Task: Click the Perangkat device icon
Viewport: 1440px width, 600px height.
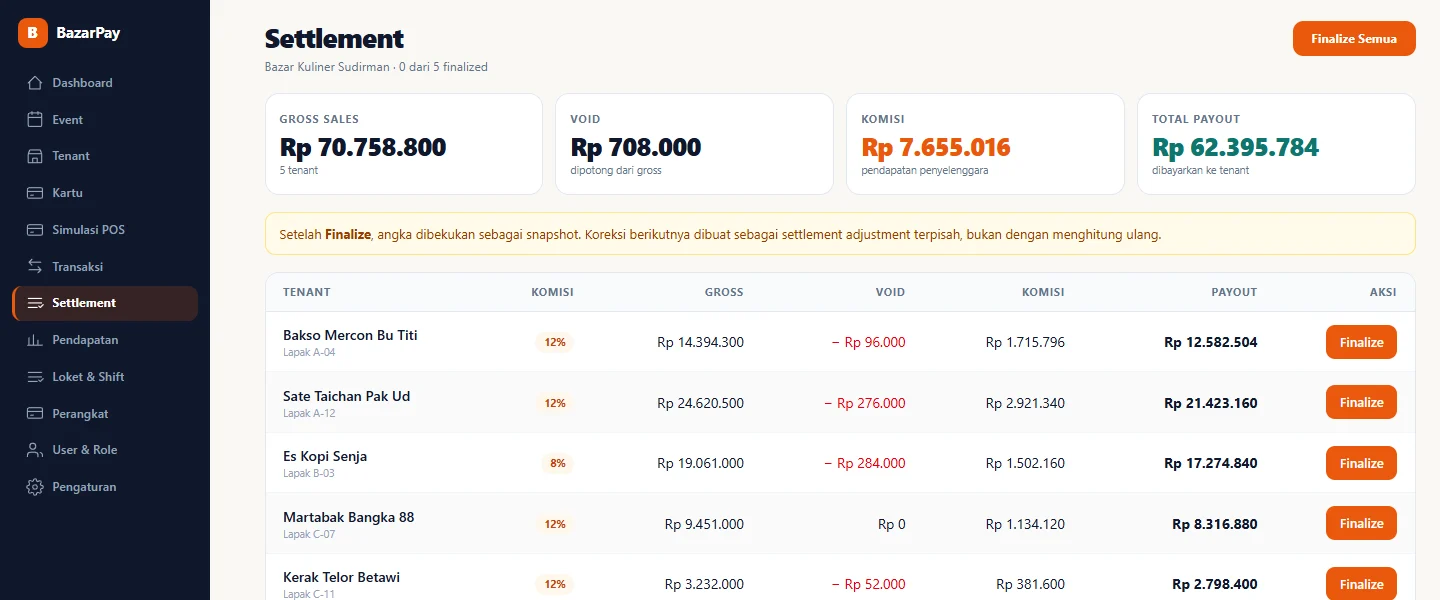Action: [35, 414]
